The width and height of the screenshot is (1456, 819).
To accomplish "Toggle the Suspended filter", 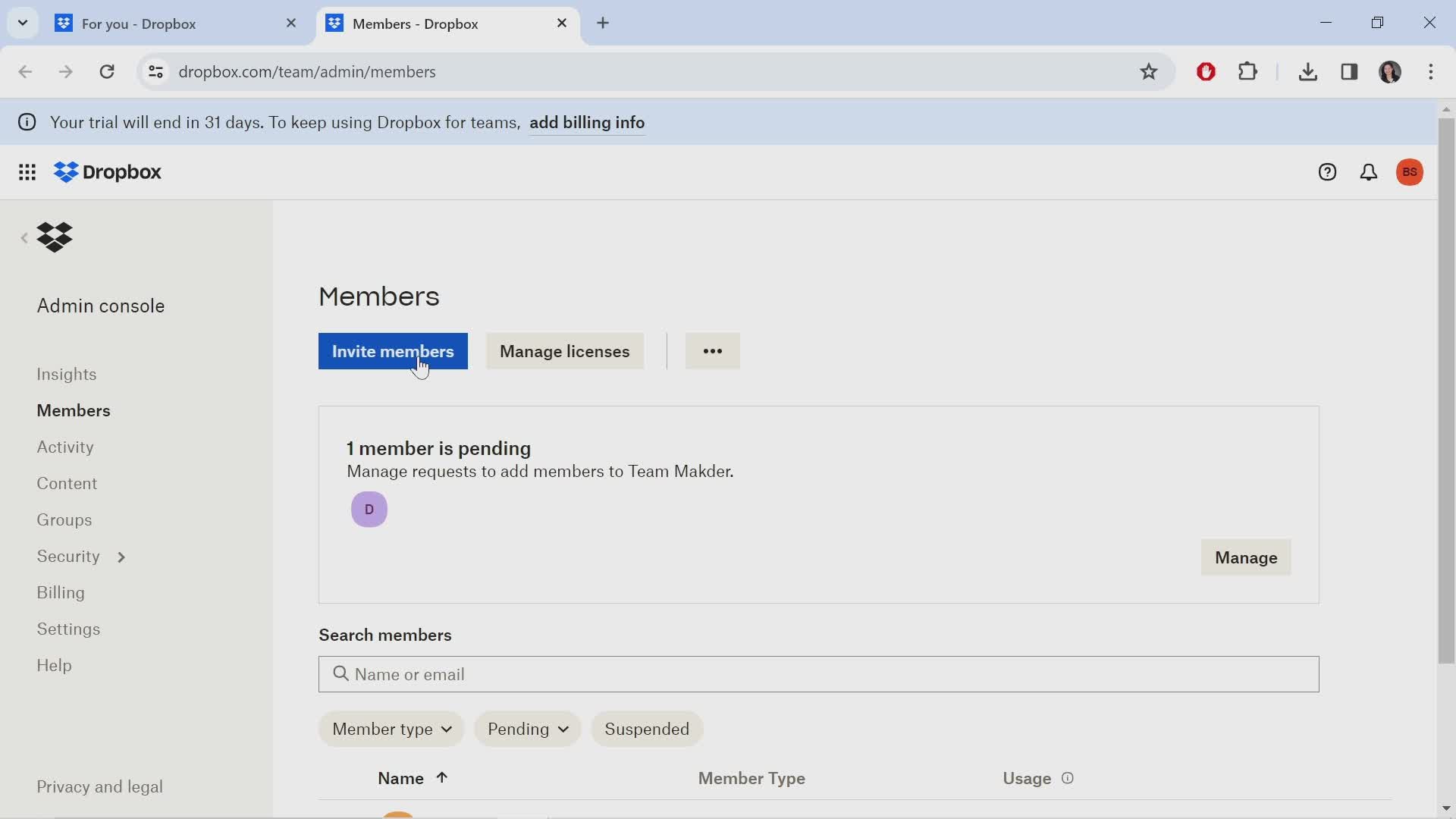I will coord(647,729).
